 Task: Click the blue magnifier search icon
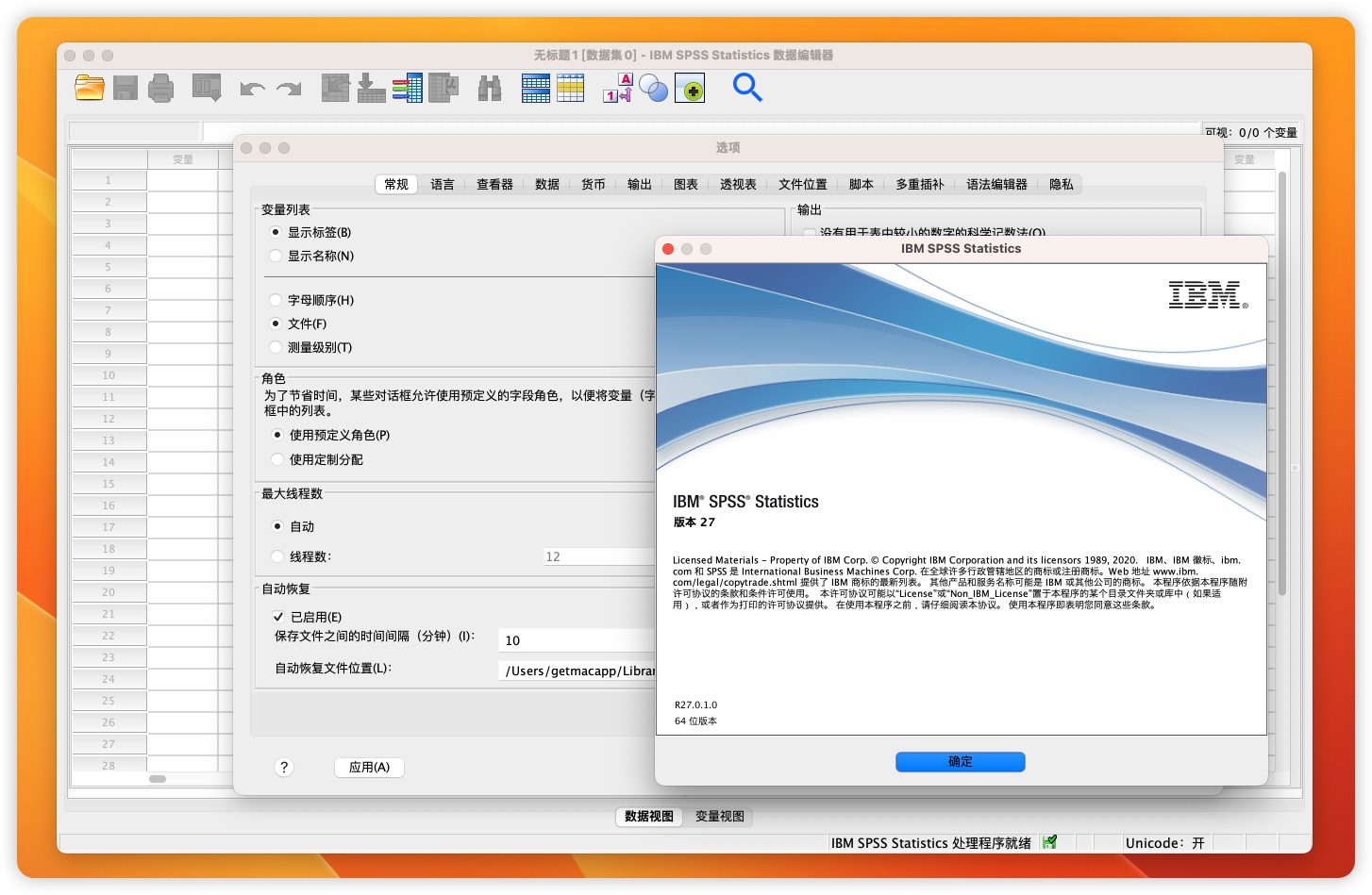coord(747,88)
